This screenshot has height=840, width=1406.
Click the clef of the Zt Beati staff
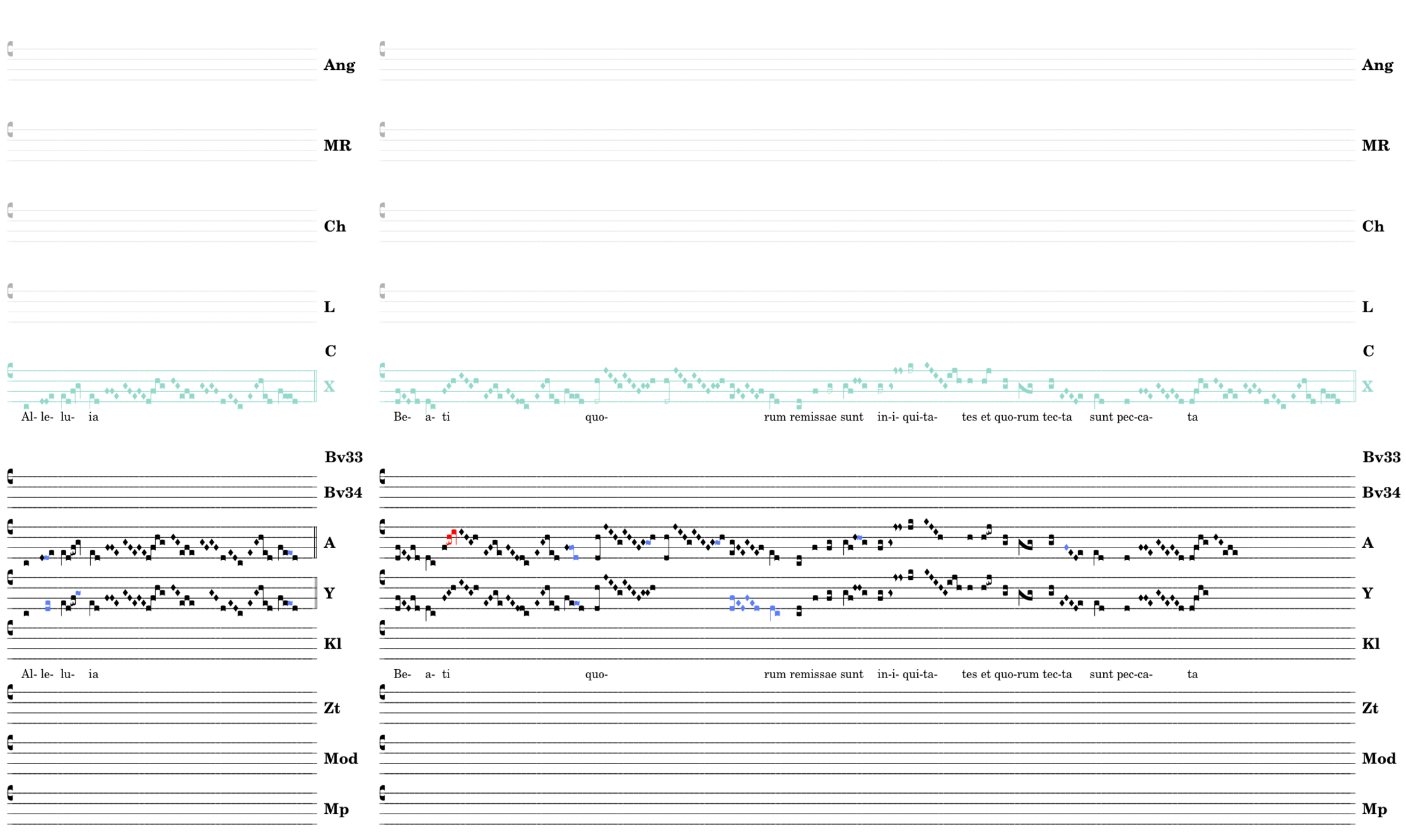(382, 693)
